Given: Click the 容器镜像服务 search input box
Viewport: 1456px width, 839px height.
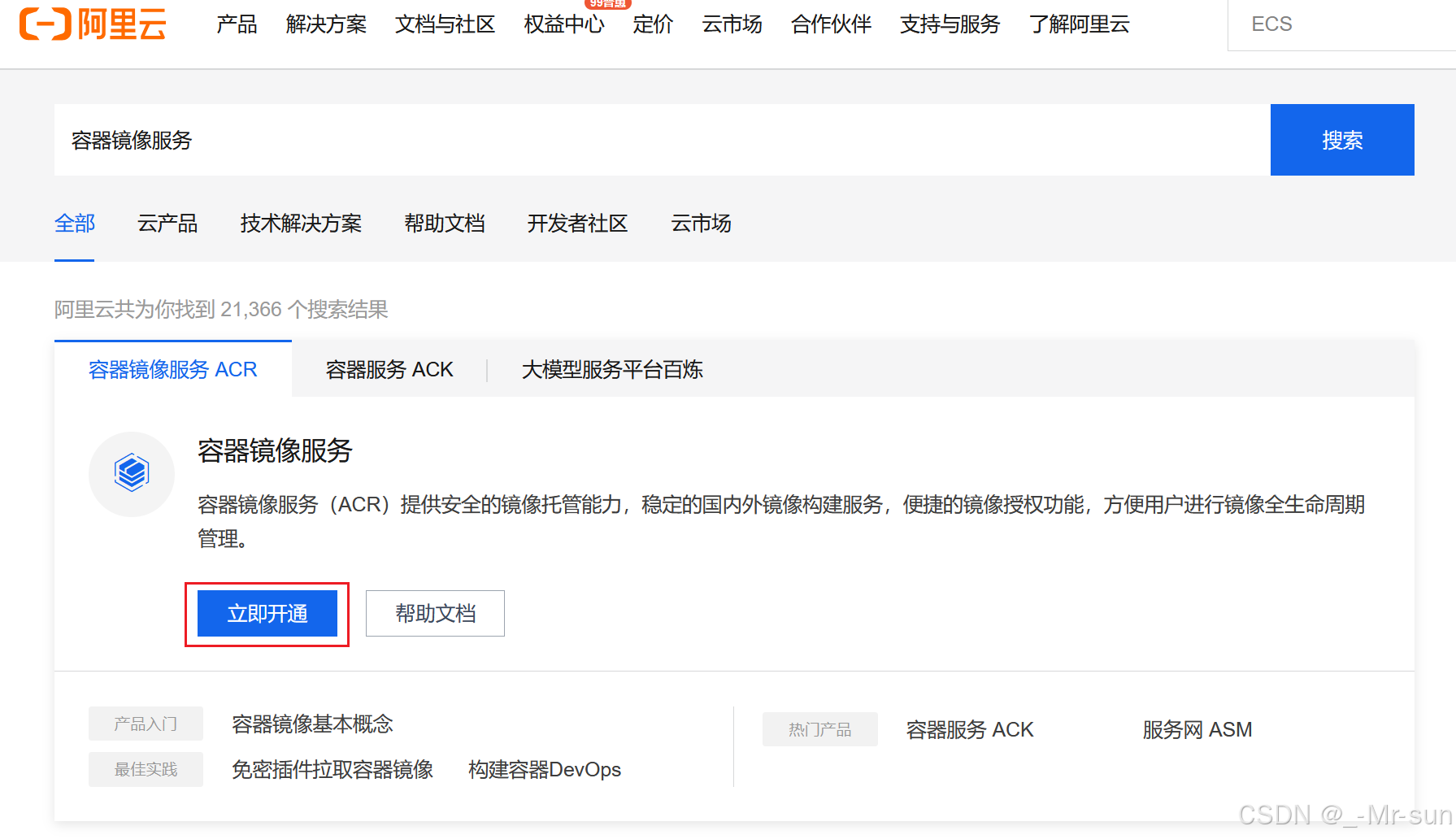Looking at the screenshot, I should [x=662, y=140].
